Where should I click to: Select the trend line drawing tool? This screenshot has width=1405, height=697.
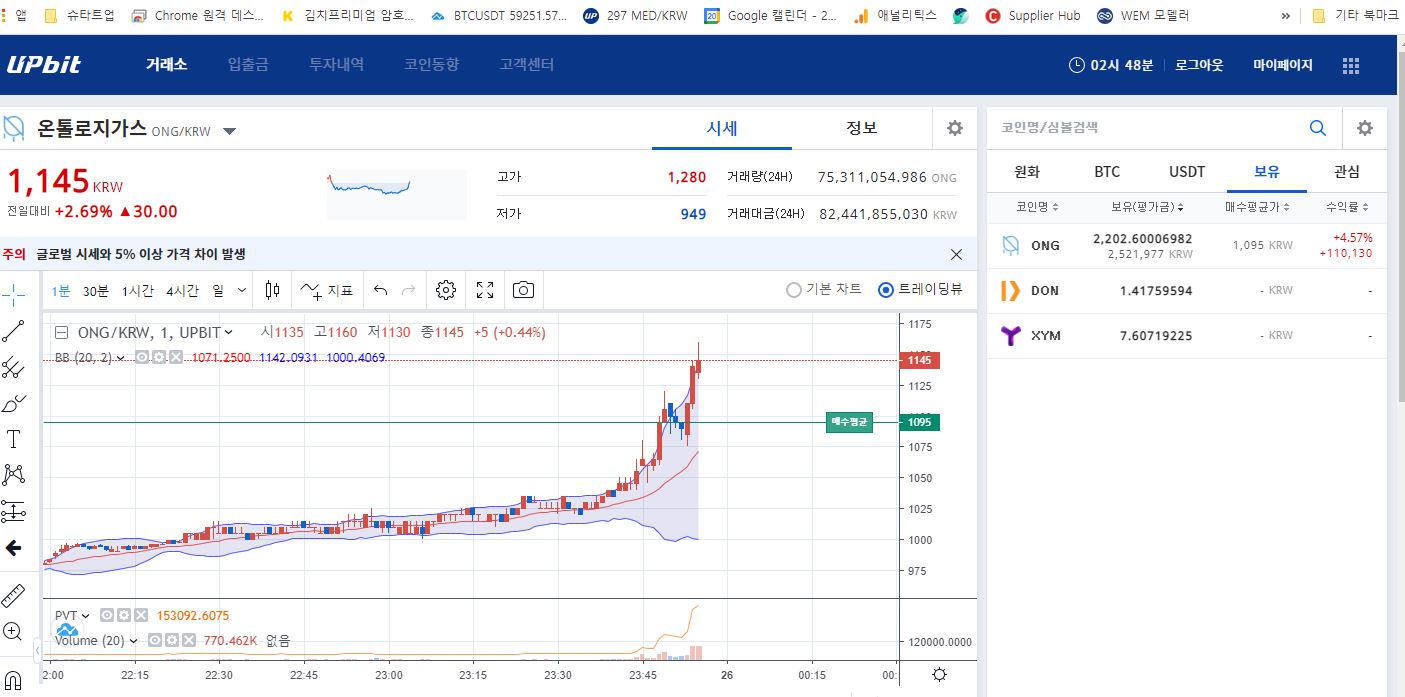tap(13, 331)
